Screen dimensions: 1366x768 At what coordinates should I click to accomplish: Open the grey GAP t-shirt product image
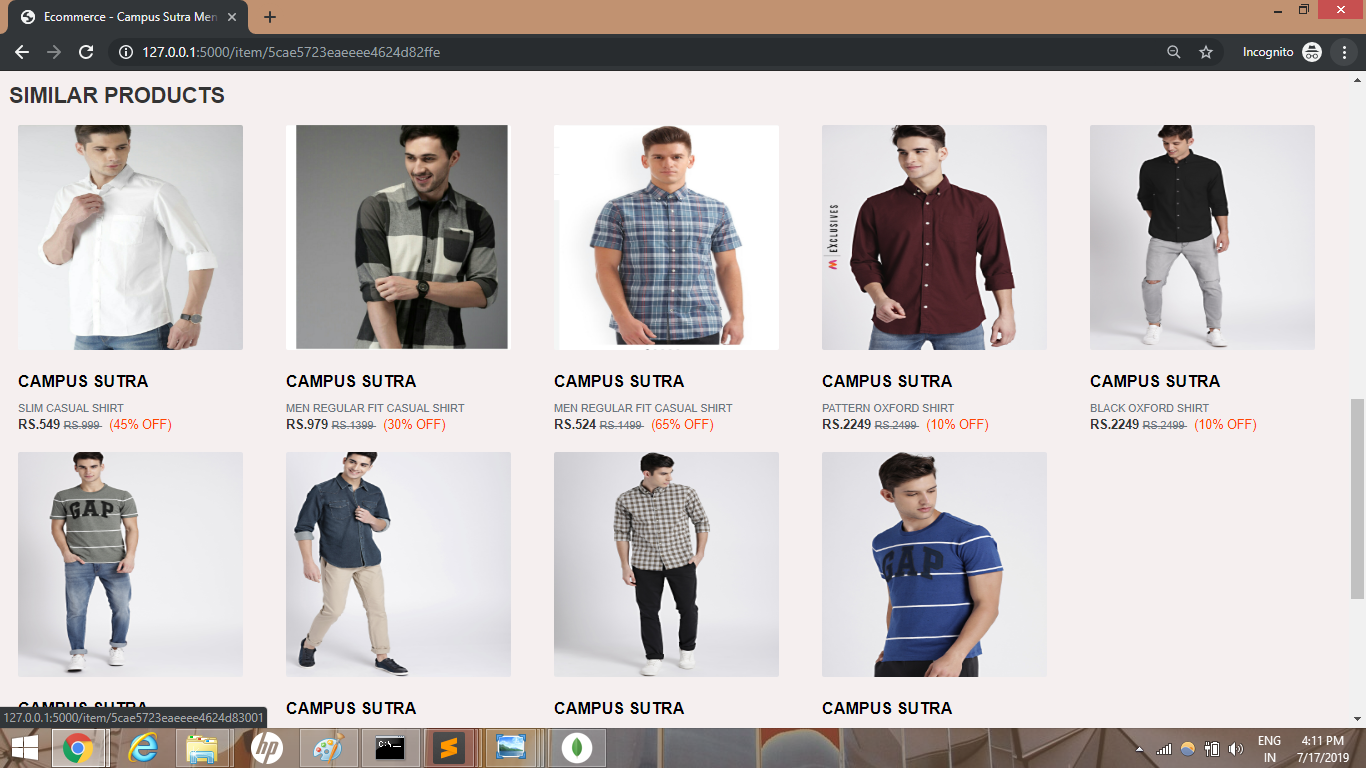(130, 564)
